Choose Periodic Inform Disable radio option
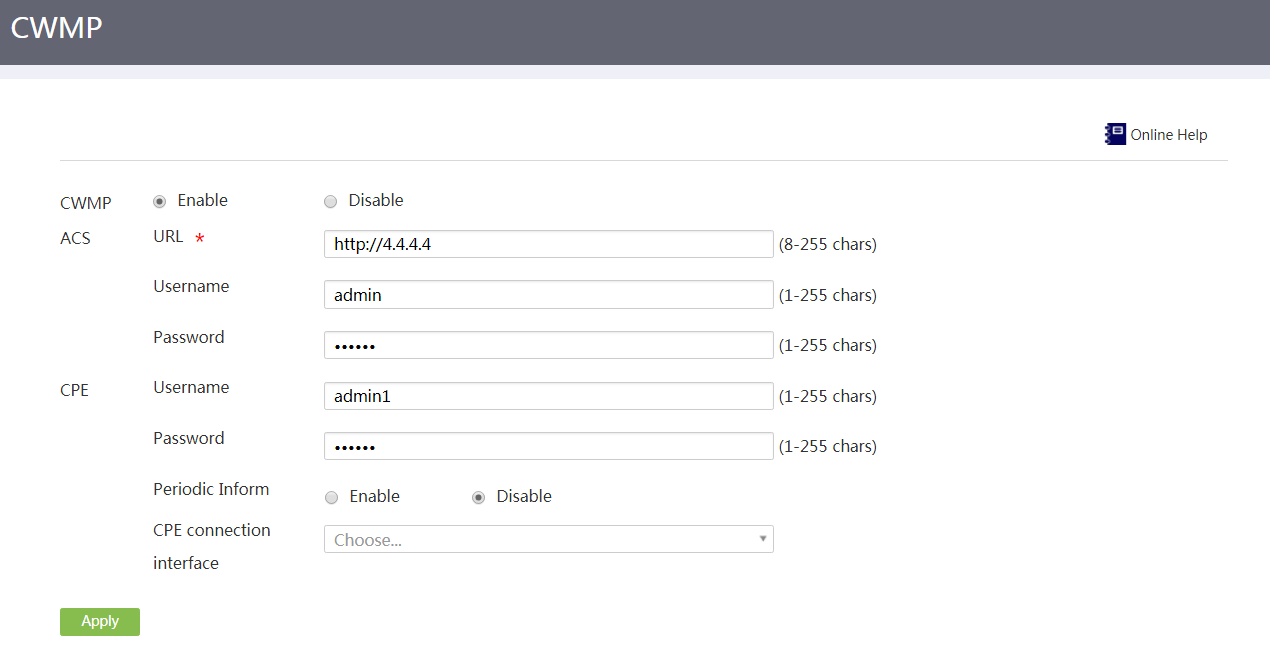 pyautogui.click(x=478, y=497)
